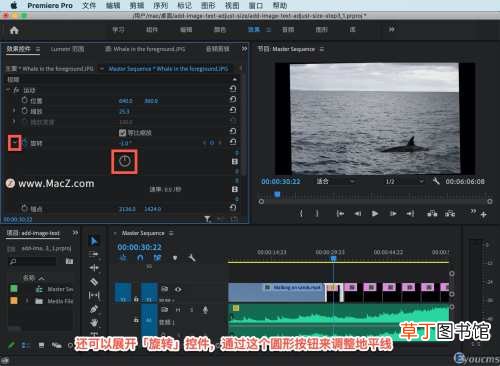Toggle Position animation stopwatch
The image size is (500, 366).
point(25,100)
